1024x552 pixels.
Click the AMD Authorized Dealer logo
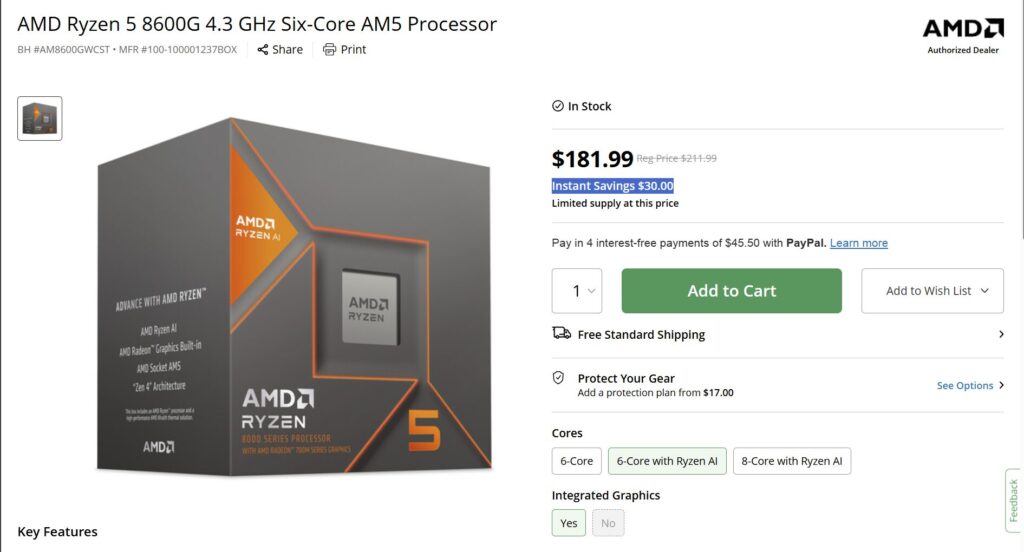point(963,36)
